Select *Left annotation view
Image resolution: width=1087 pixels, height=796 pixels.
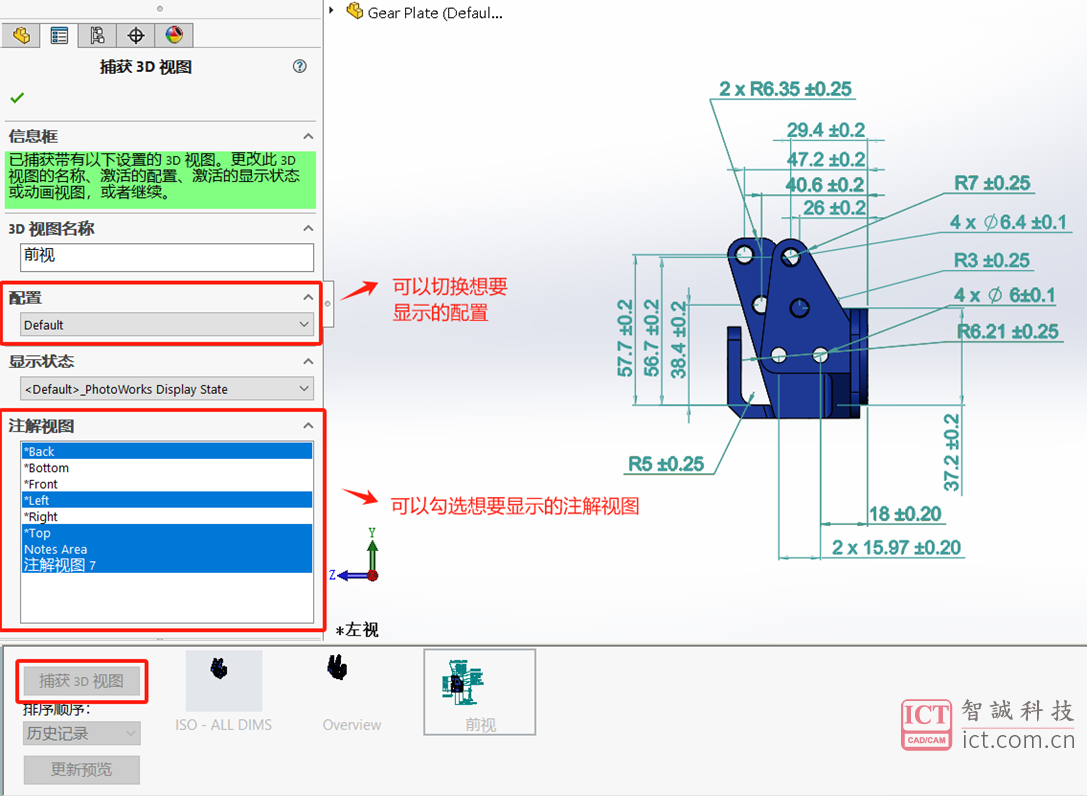[167, 500]
